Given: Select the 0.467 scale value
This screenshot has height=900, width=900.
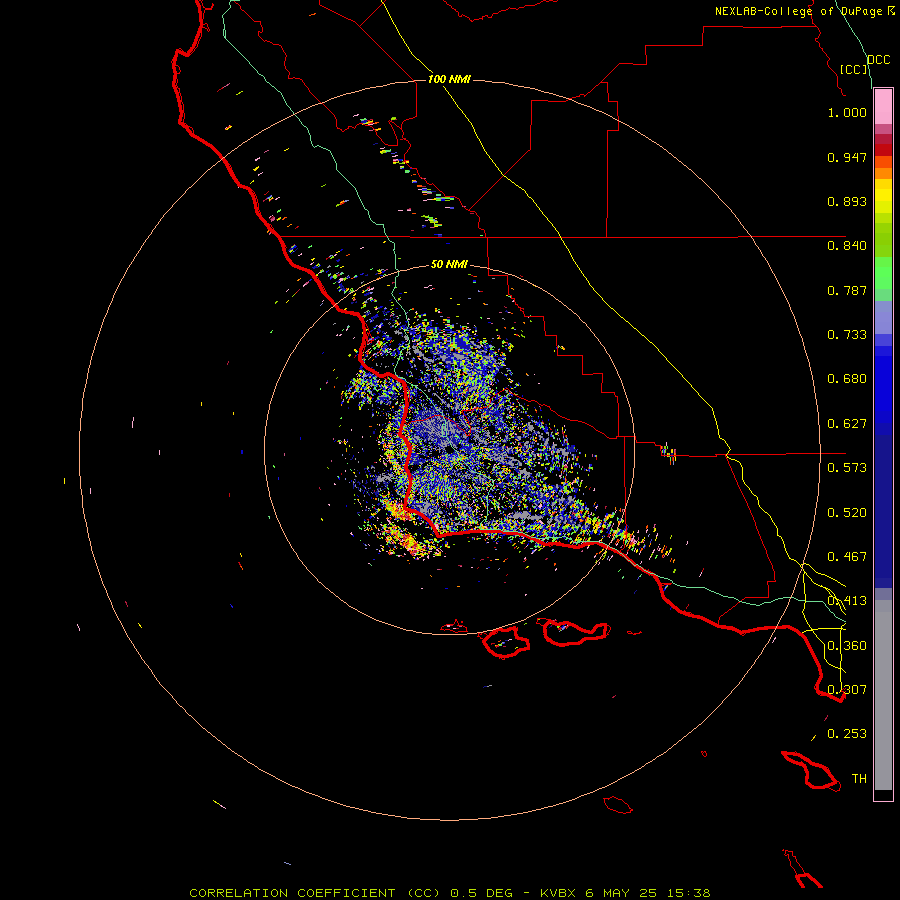Looking at the screenshot, I should [847, 557].
